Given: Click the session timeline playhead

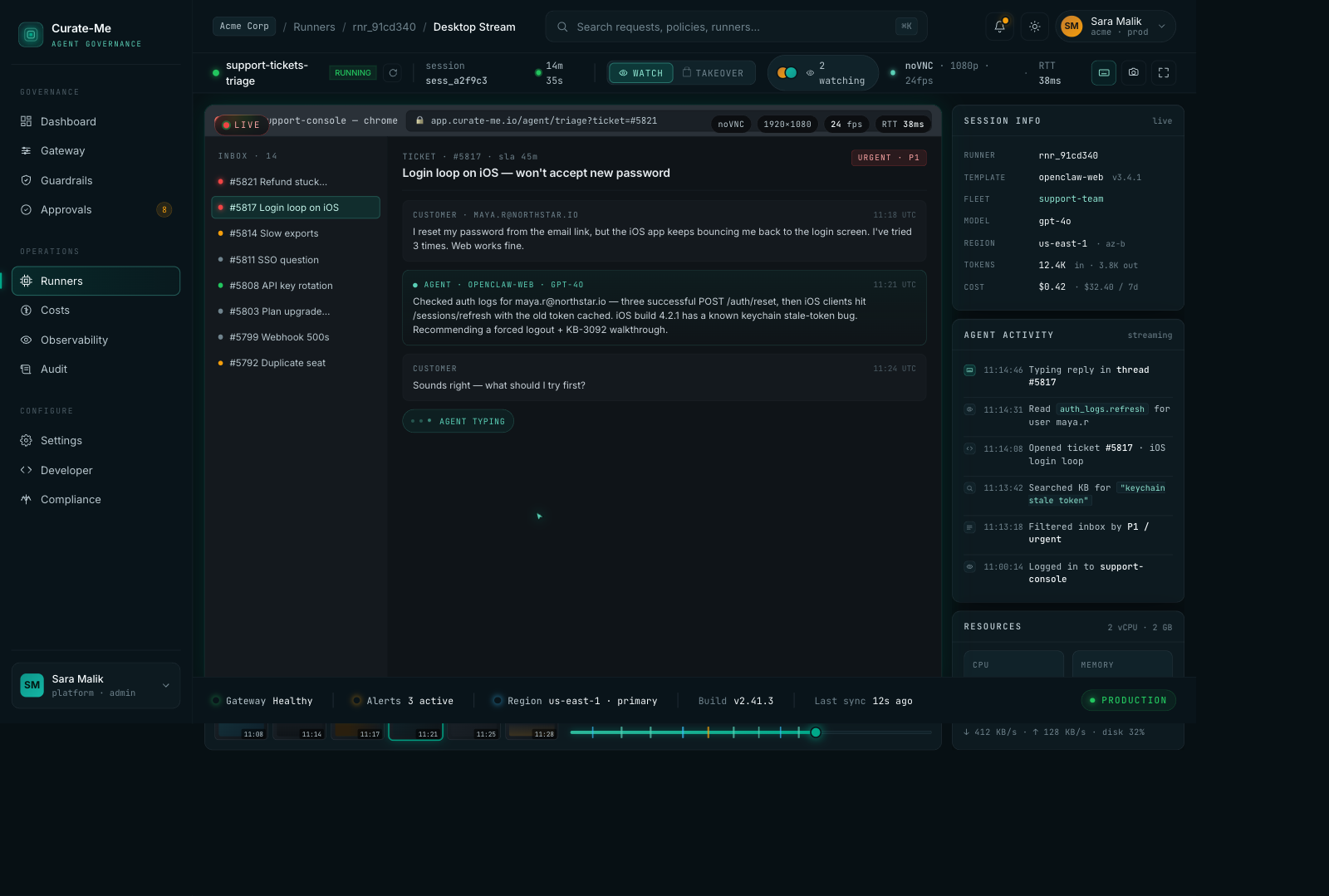Looking at the screenshot, I should [x=816, y=732].
